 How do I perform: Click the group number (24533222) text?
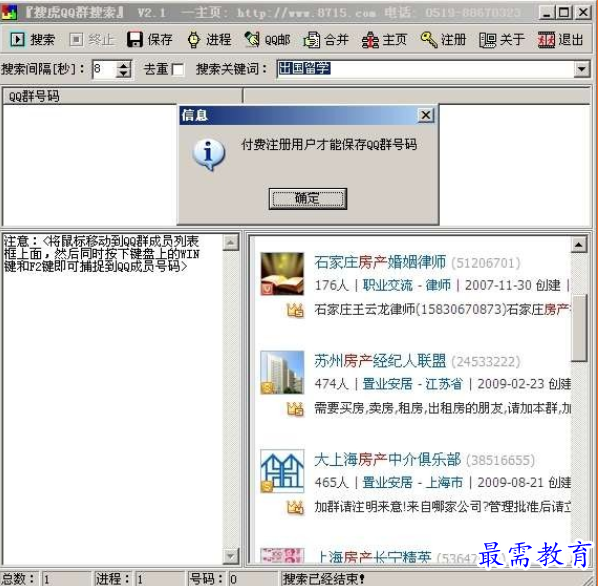click(486, 362)
